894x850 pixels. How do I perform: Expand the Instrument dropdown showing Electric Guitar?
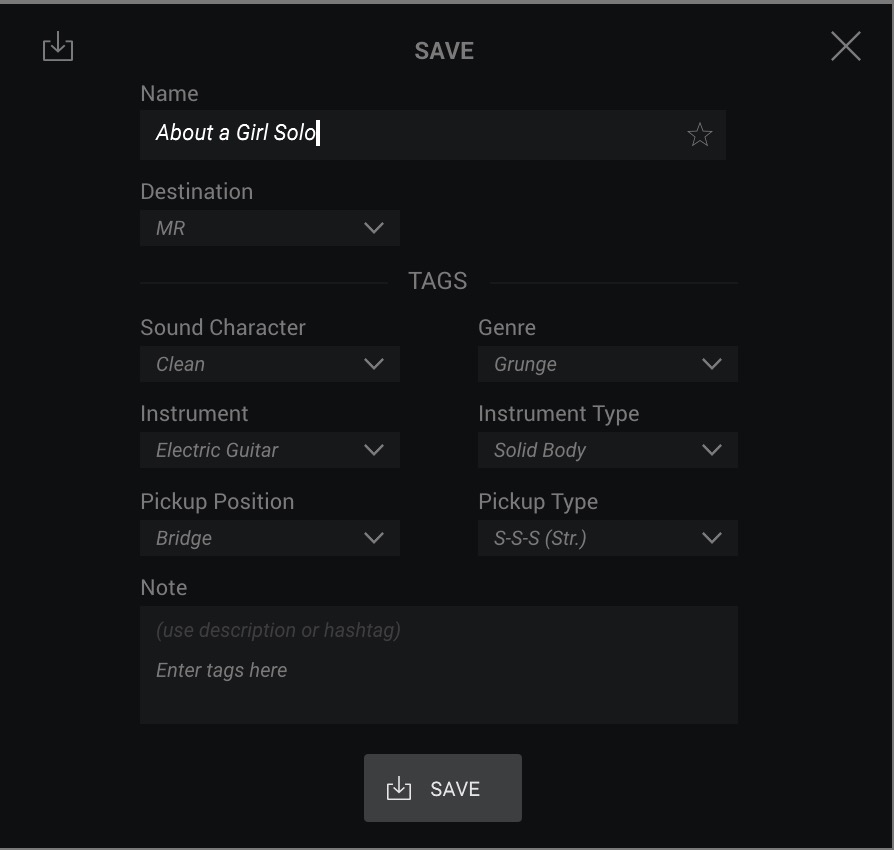point(270,450)
